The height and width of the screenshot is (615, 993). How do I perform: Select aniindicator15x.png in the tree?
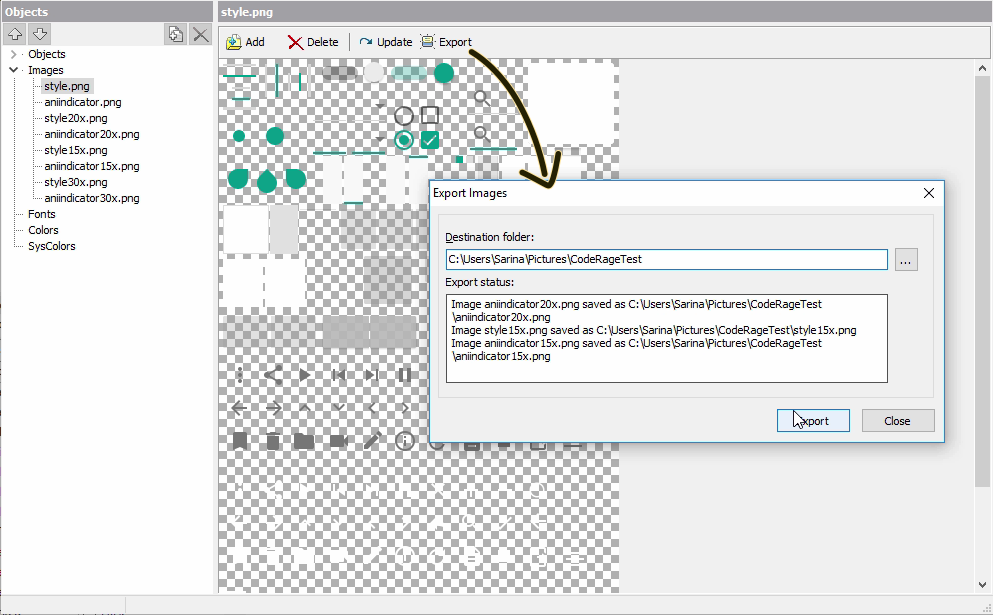pos(91,166)
